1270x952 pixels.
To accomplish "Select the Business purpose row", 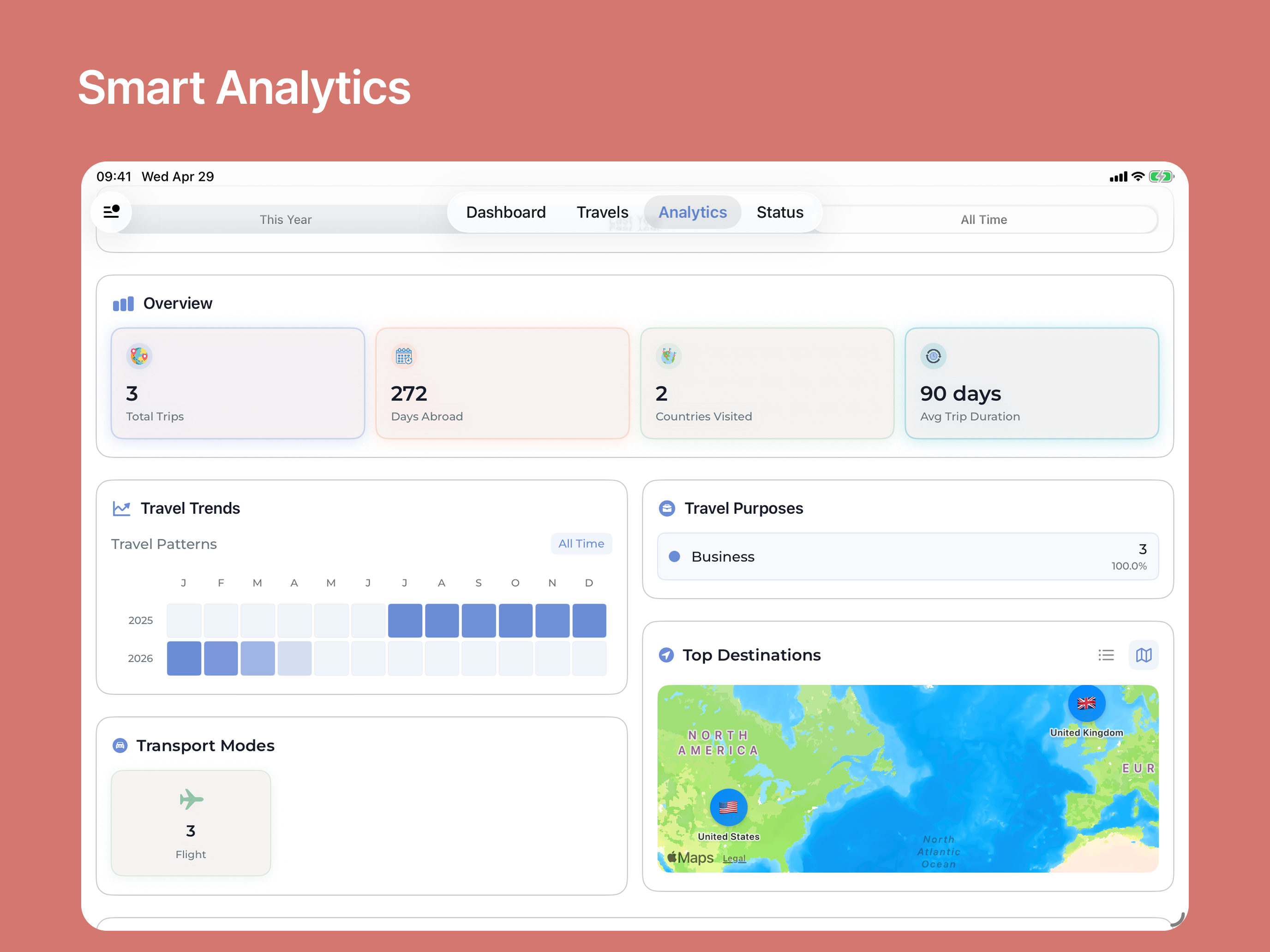I will click(907, 557).
